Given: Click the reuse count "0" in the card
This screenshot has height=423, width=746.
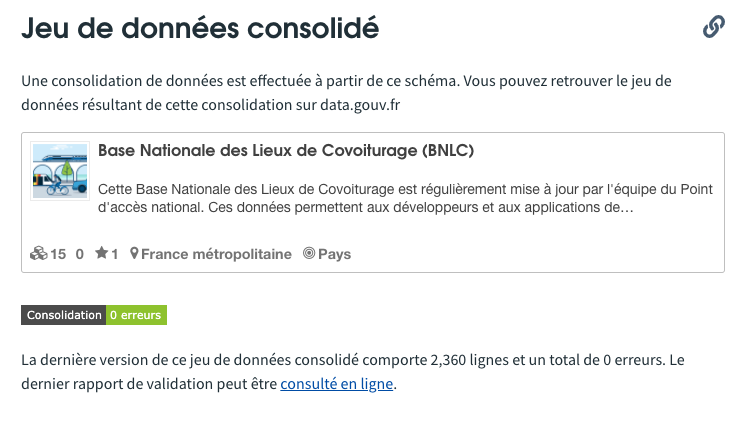Looking at the screenshot, I should pos(79,254).
